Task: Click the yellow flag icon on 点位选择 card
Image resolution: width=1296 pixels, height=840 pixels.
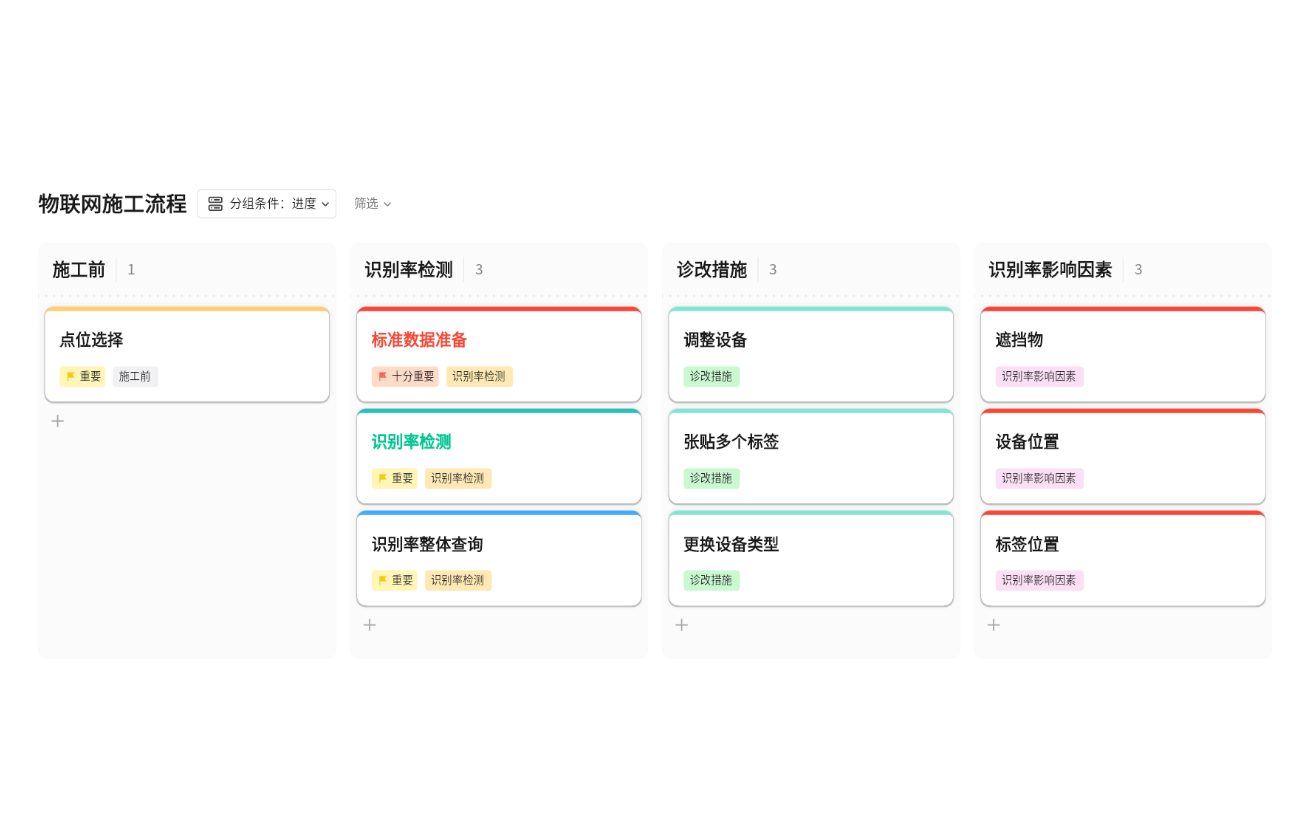Action: [69, 377]
